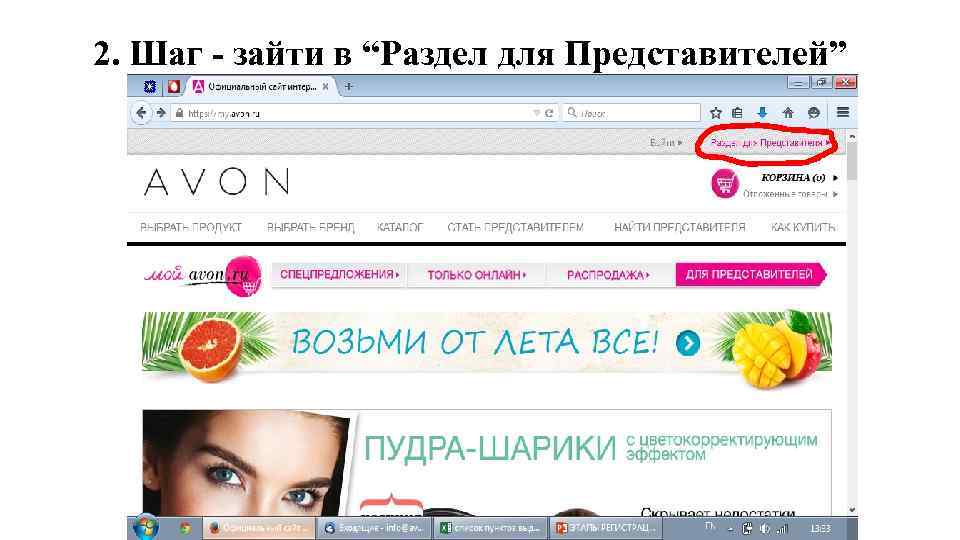Close the Avon official site tab
Screen dimensions: 960x540
coord(326,87)
